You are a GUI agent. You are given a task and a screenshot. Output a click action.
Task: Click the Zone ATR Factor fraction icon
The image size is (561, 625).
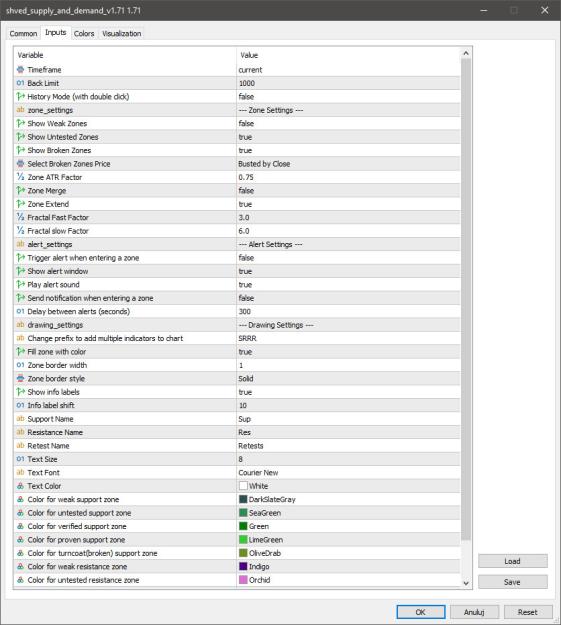(20, 177)
